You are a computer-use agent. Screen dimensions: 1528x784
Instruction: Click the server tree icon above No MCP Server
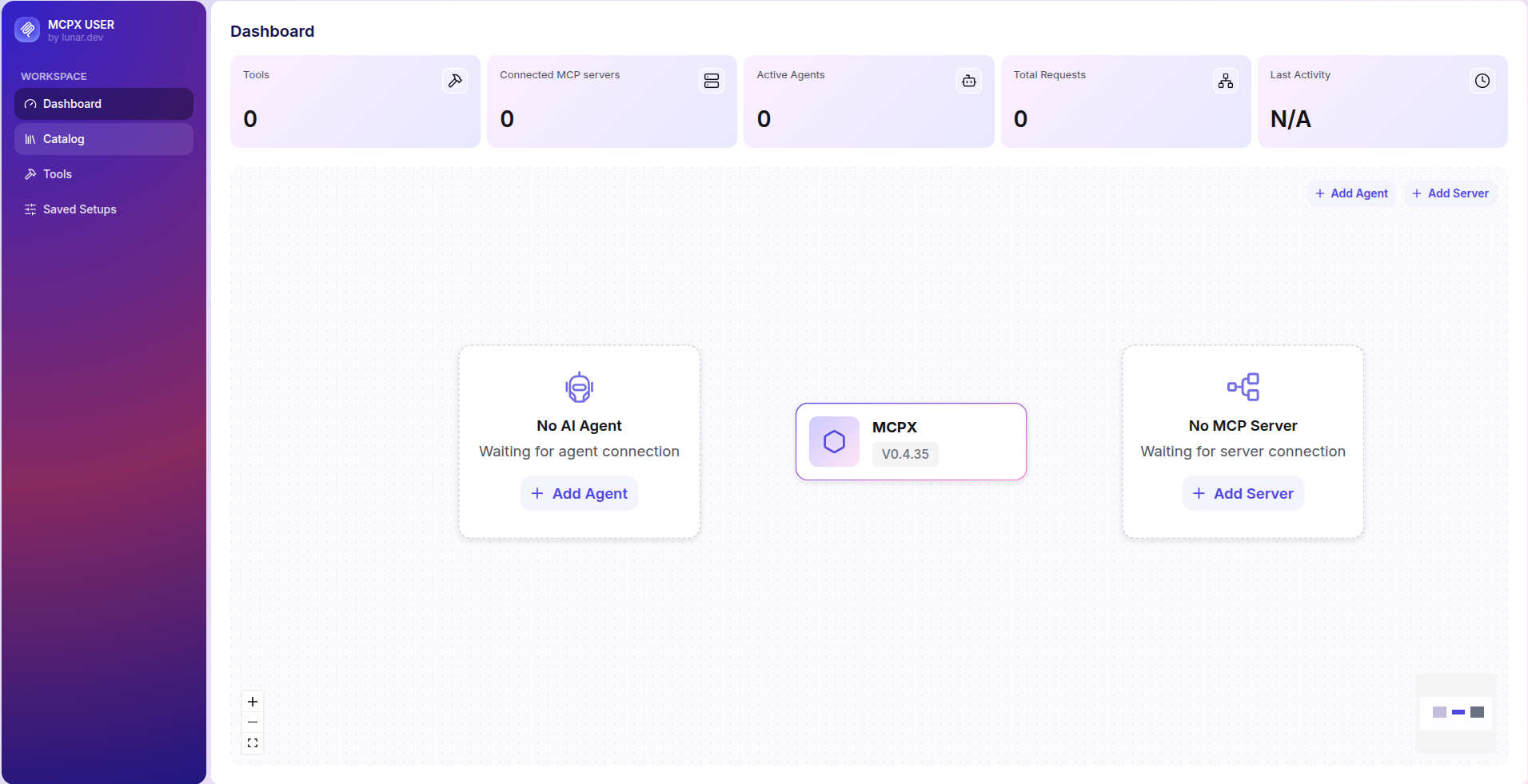tap(1243, 387)
